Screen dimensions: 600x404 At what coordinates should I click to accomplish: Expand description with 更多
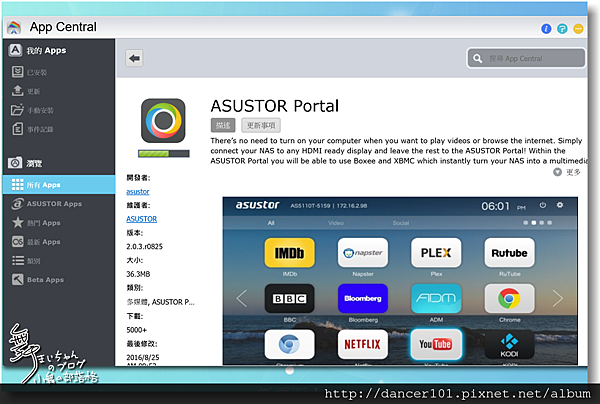tap(567, 173)
